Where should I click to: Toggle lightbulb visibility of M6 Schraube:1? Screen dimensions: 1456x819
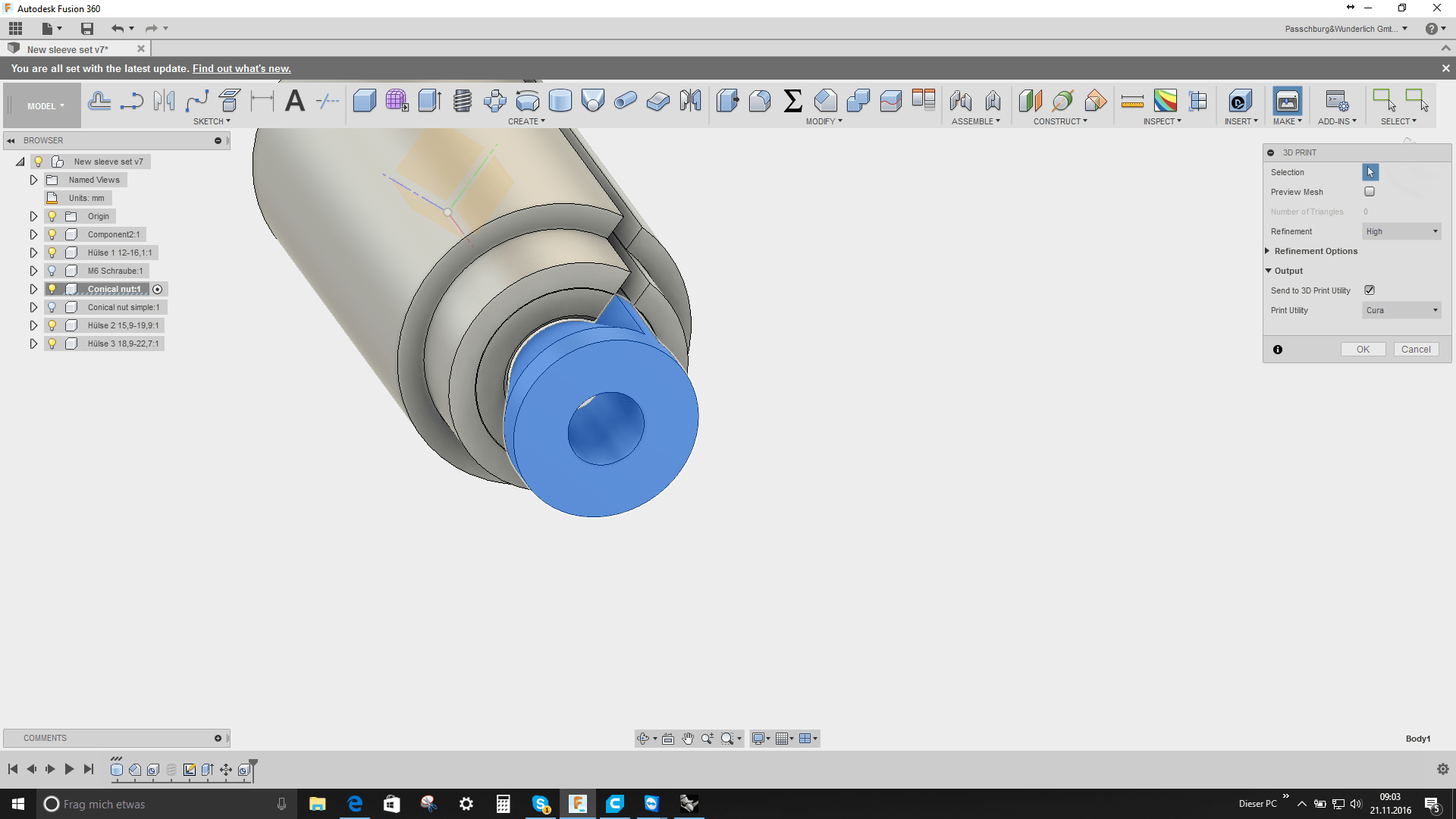52,271
